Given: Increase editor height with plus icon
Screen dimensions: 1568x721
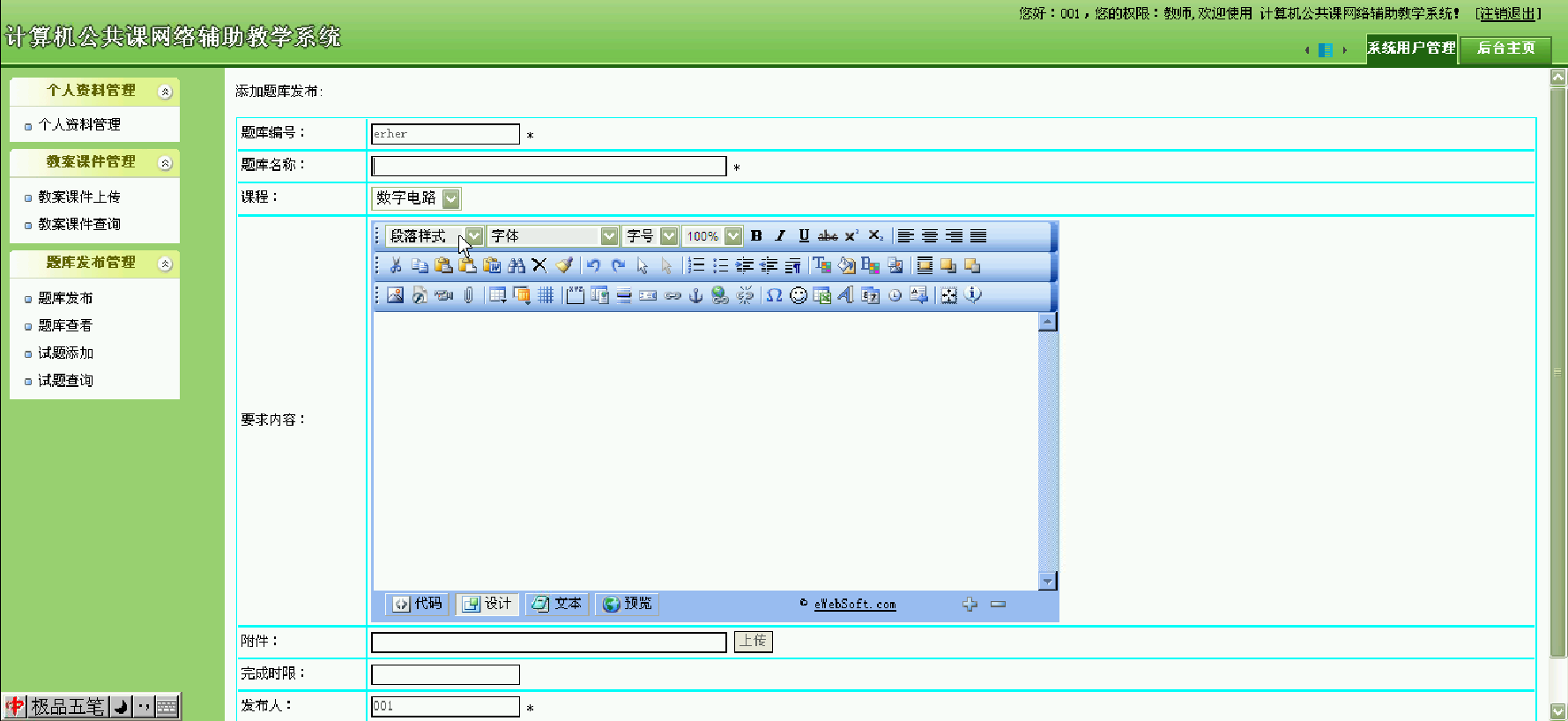Looking at the screenshot, I should coord(970,604).
